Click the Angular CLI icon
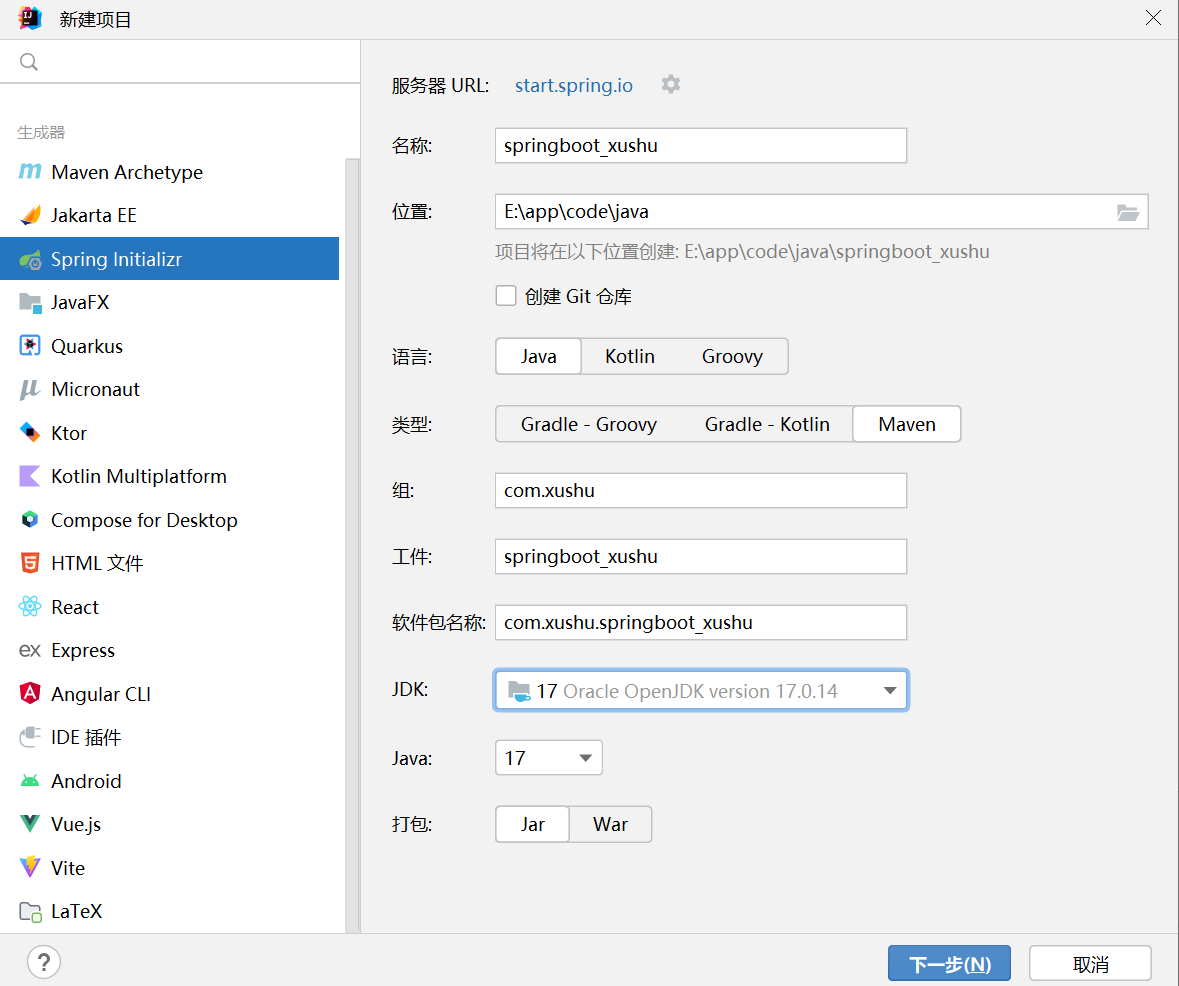This screenshot has height=986, width=1179. (30, 693)
